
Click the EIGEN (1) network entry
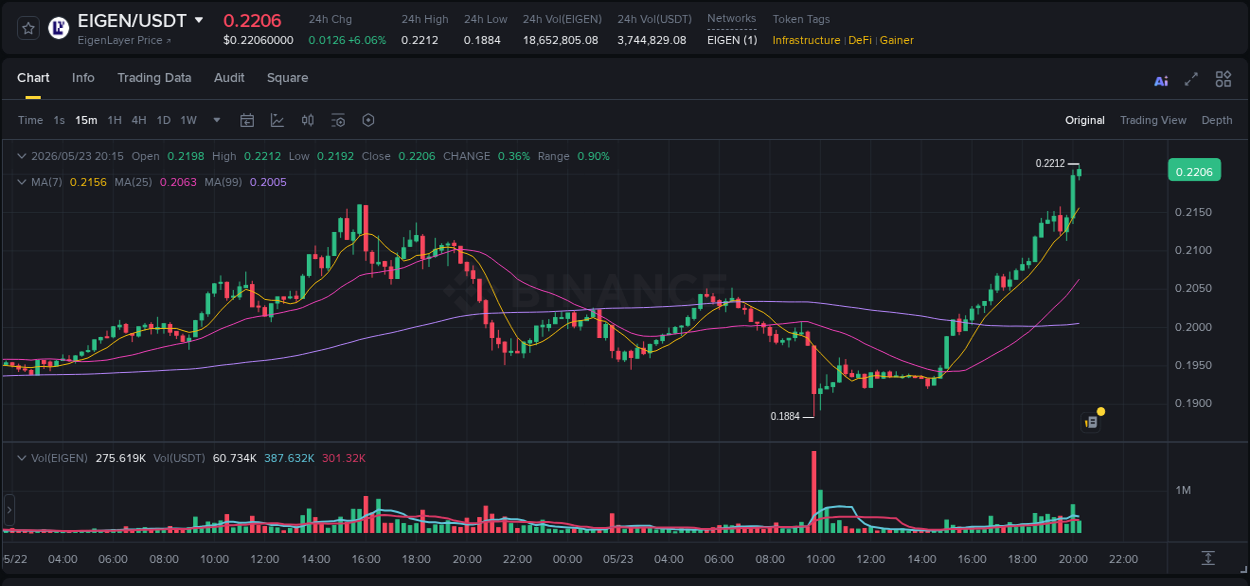pyautogui.click(x=732, y=40)
